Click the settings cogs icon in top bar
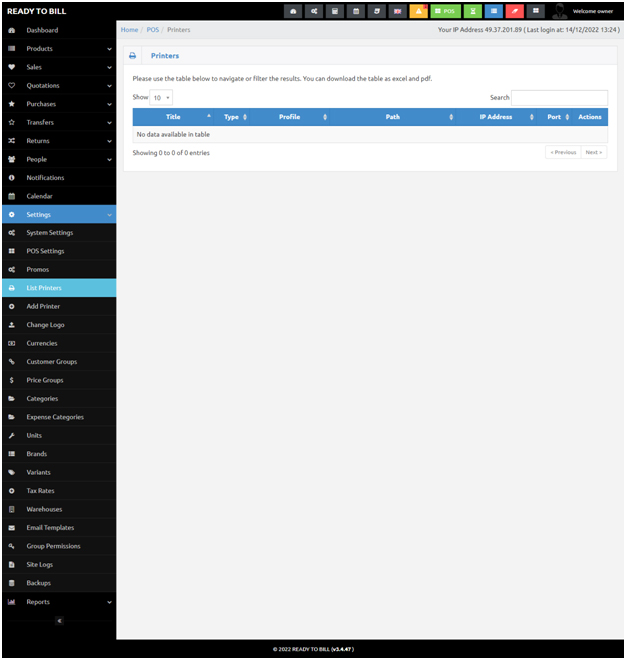The image size is (626, 660). (314, 11)
